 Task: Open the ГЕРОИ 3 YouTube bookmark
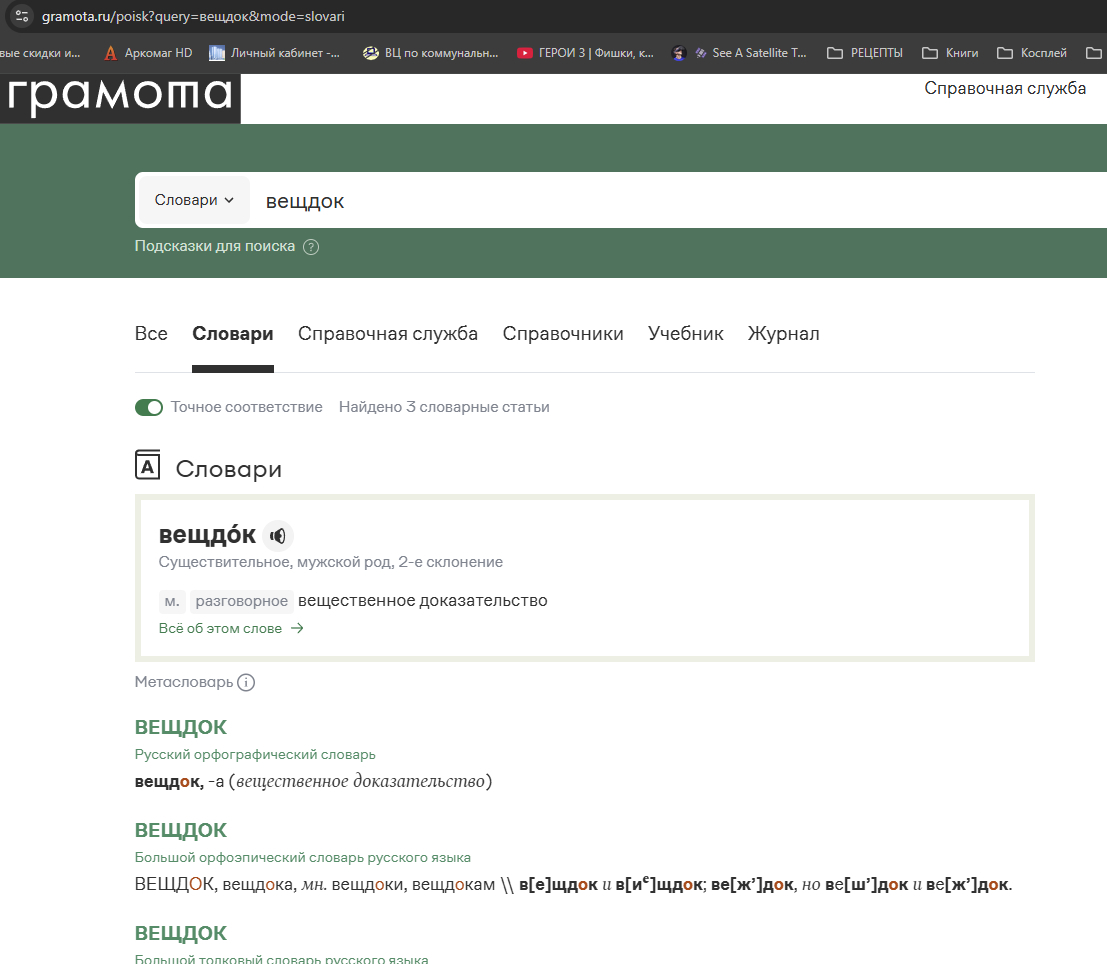pyautogui.click(x=585, y=53)
